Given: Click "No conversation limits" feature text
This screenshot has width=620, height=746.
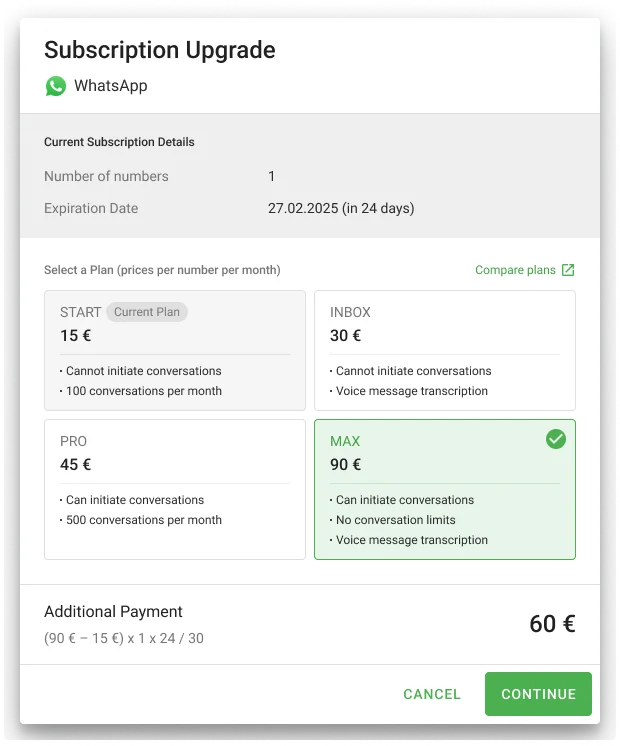Looking at the screenshot, I should point(396,520).
